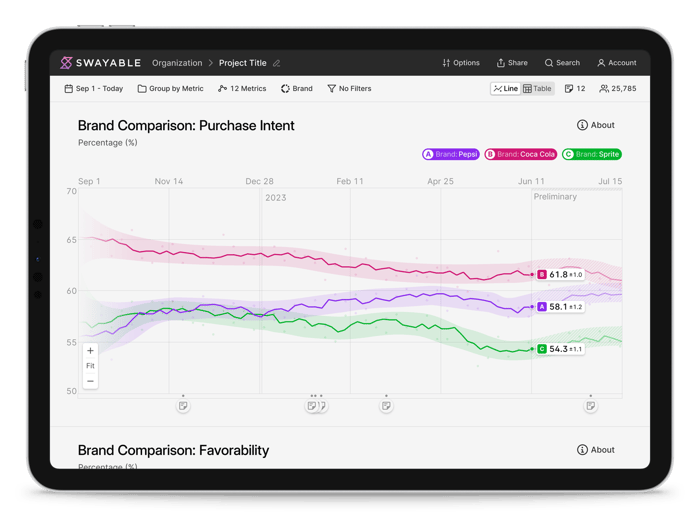The image size is (700, 519).
Task: Click the 2023 year label
Action: click(275, 198)
